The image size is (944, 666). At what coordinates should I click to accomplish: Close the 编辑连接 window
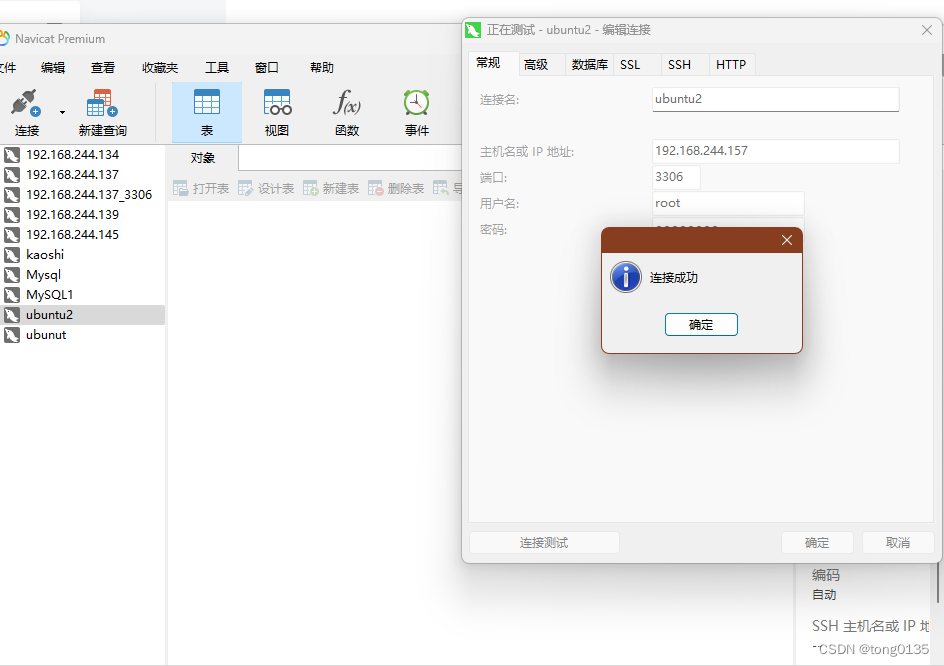927,30
